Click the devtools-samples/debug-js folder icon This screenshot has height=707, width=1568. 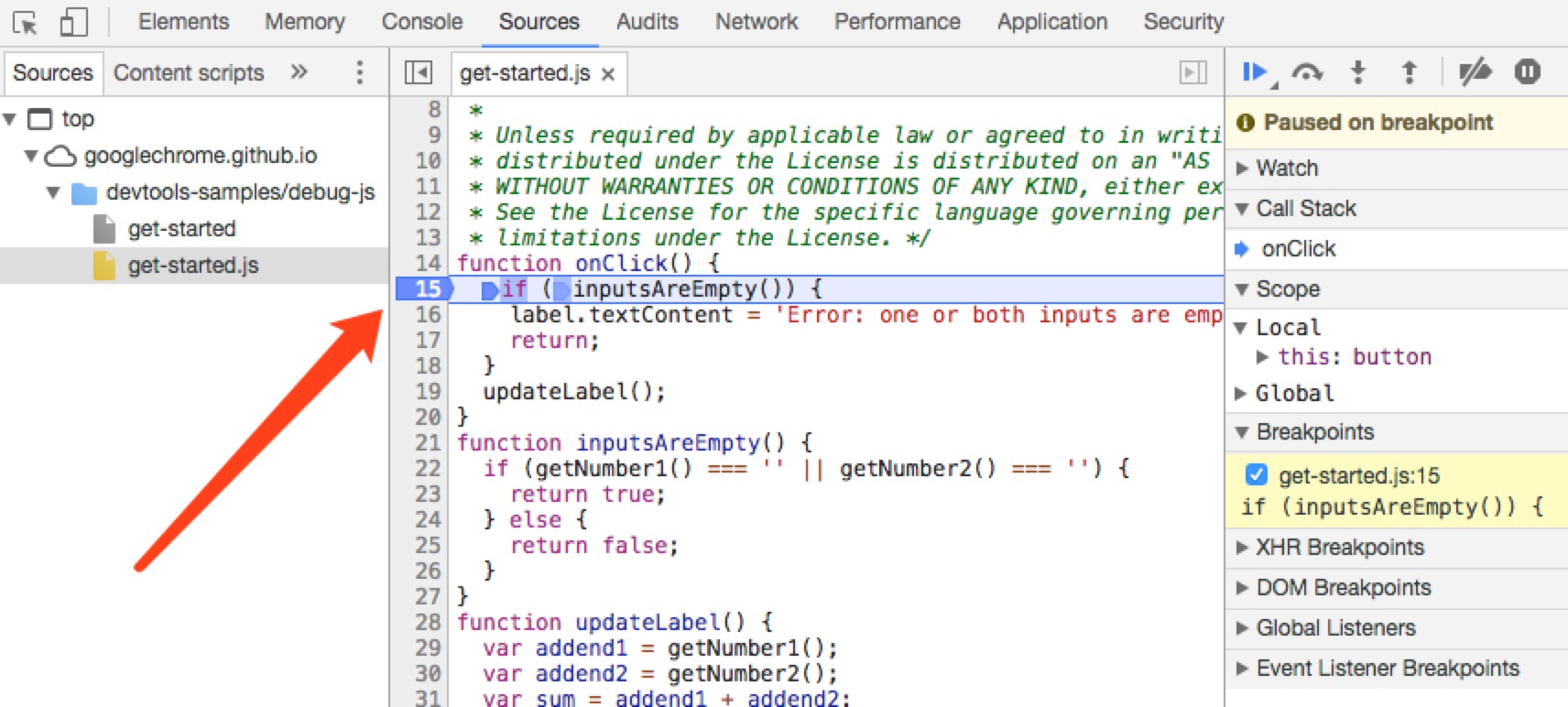84,193
